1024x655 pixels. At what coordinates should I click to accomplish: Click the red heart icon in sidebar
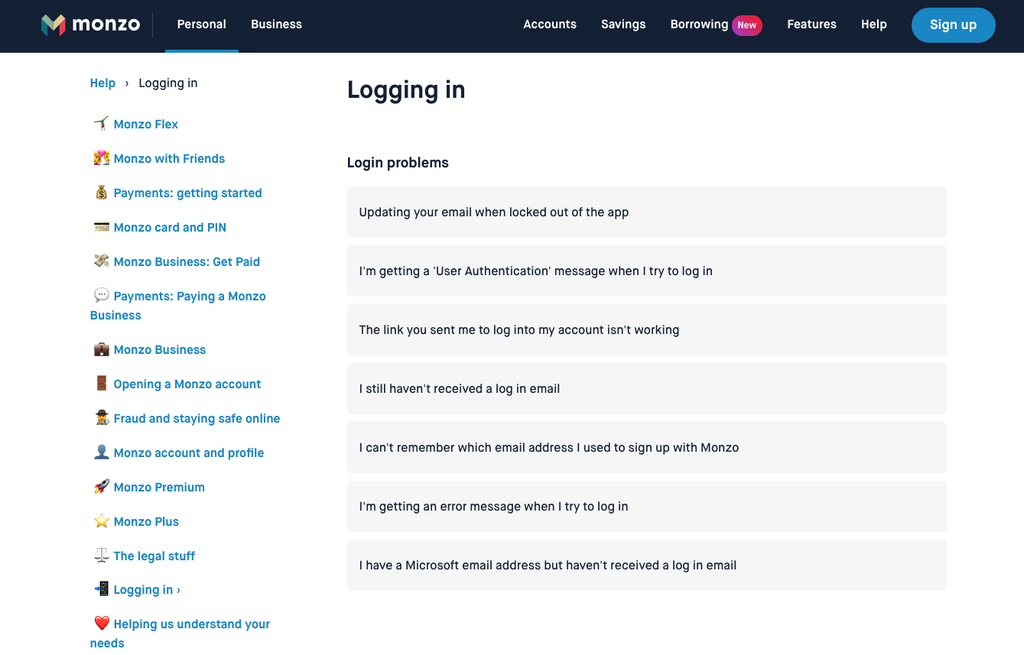coord(101,624)
